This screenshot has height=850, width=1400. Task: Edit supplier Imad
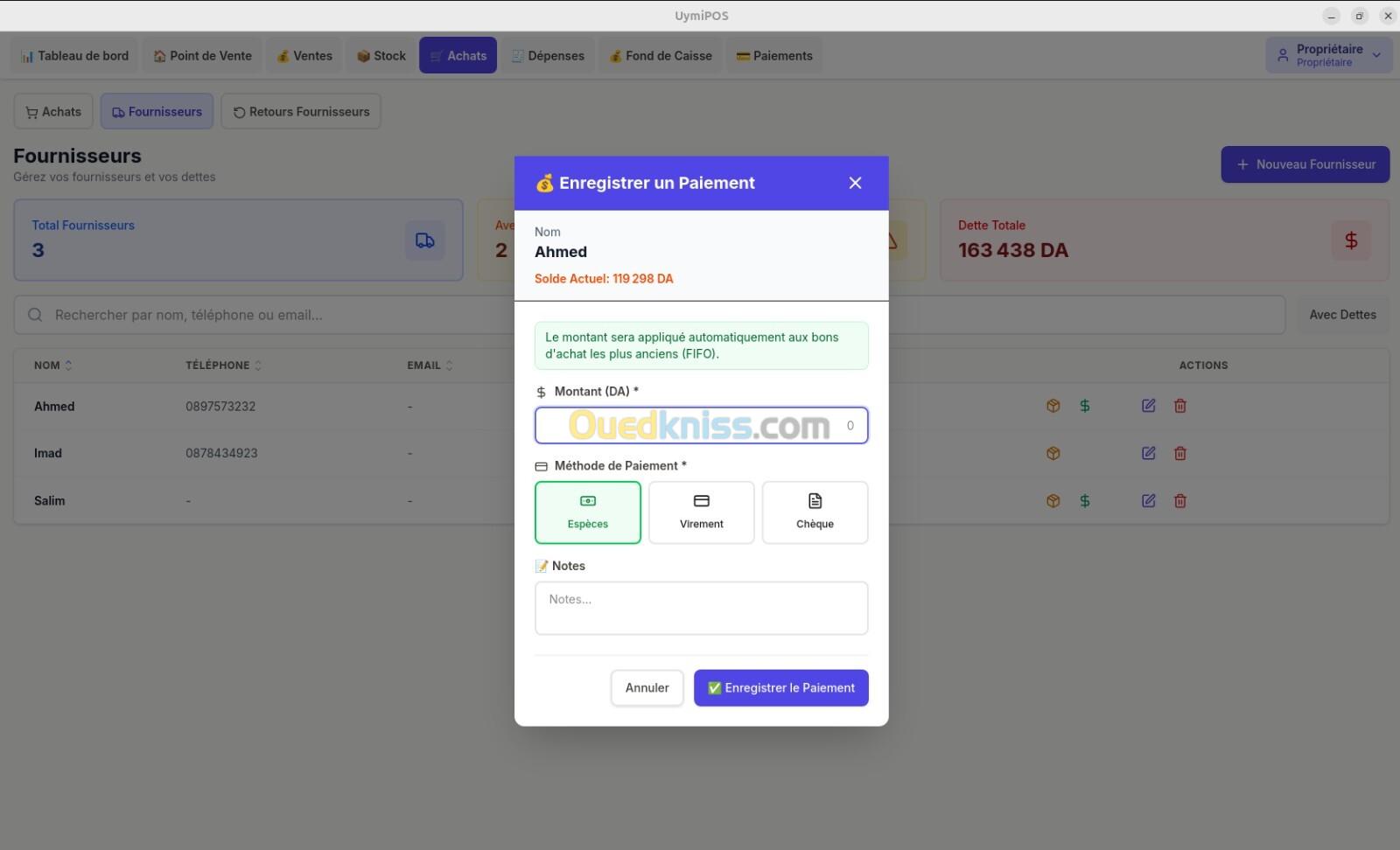[x=1149, y=453]
